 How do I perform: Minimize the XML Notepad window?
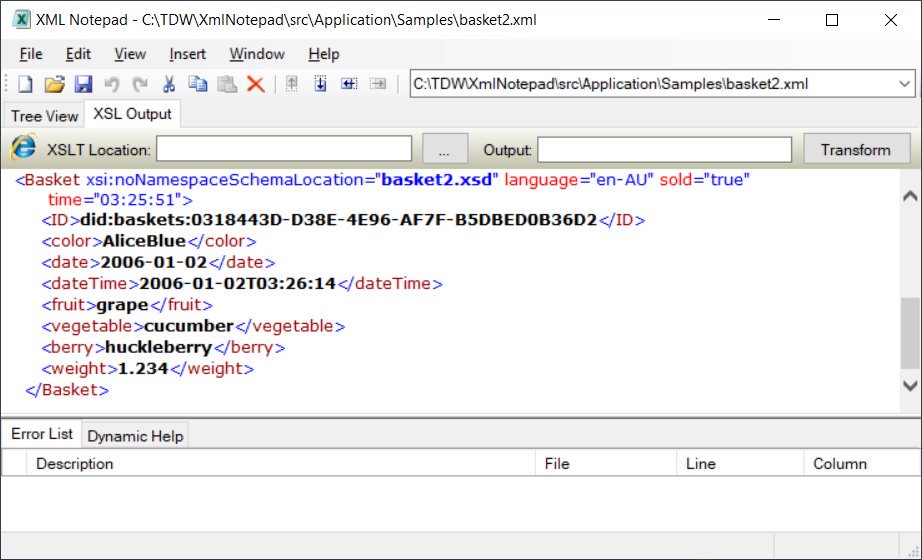click(774, 19)
